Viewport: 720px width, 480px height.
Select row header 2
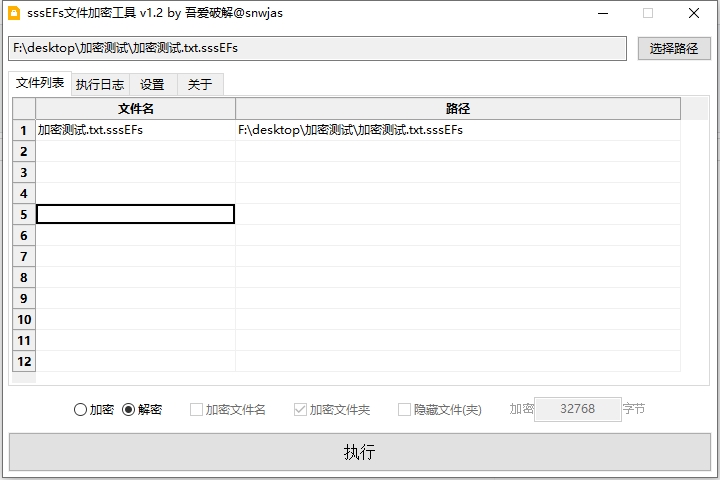click(24, 151)
